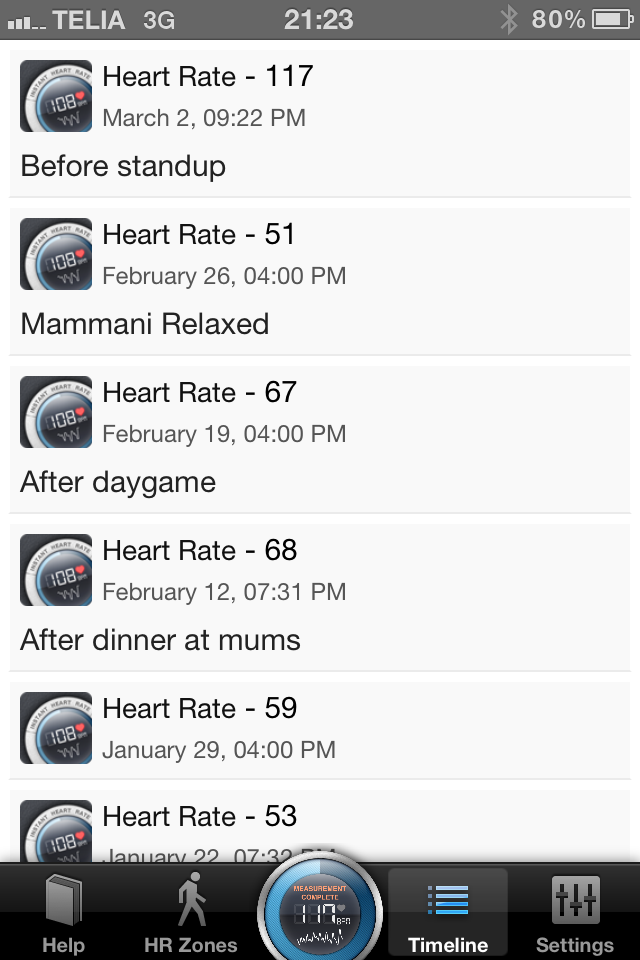The height and width of the screenshot is (960, 640).
Task: Tap the battery indicator in status bar
Action: (612, 20)
